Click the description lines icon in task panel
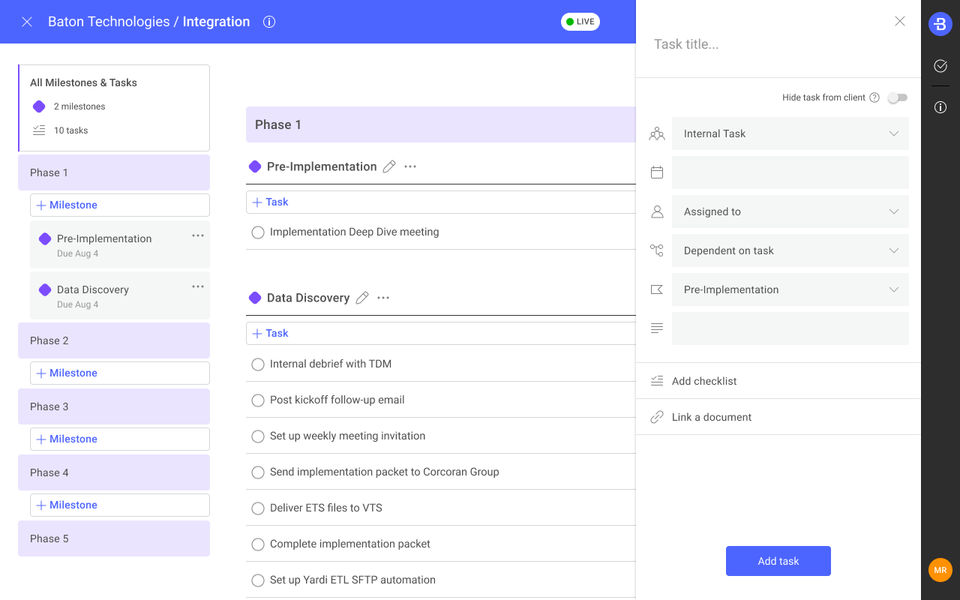 click(657, 328)
